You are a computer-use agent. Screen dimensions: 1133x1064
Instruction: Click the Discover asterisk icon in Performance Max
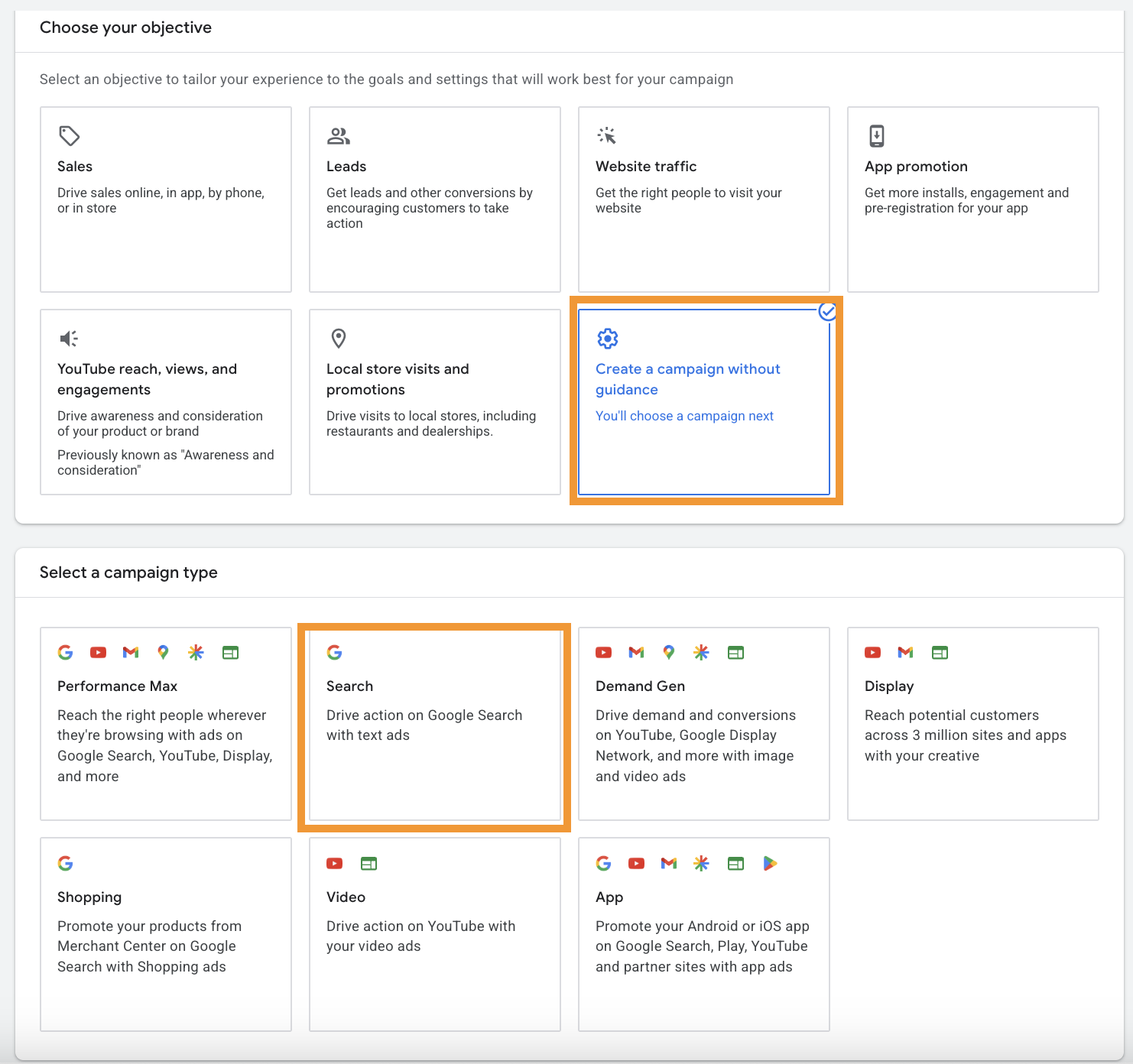[196, 652]
